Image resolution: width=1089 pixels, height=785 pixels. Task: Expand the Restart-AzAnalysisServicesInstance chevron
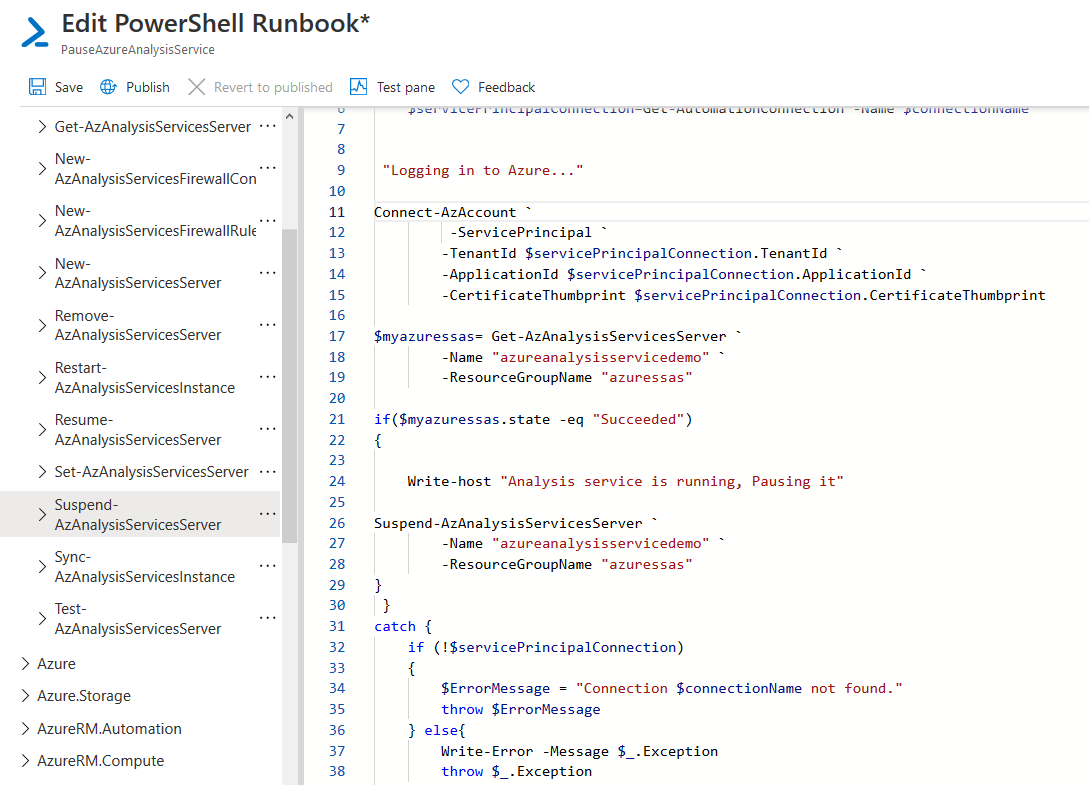(x=42, y=378)
